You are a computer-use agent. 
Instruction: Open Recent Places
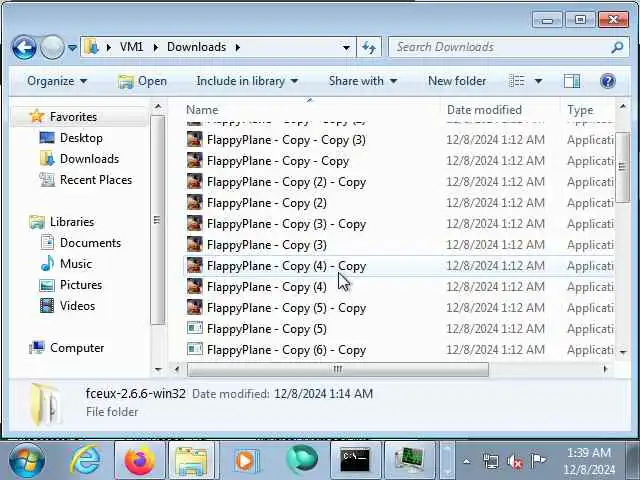pyautogui.click(x=96, y=180)
